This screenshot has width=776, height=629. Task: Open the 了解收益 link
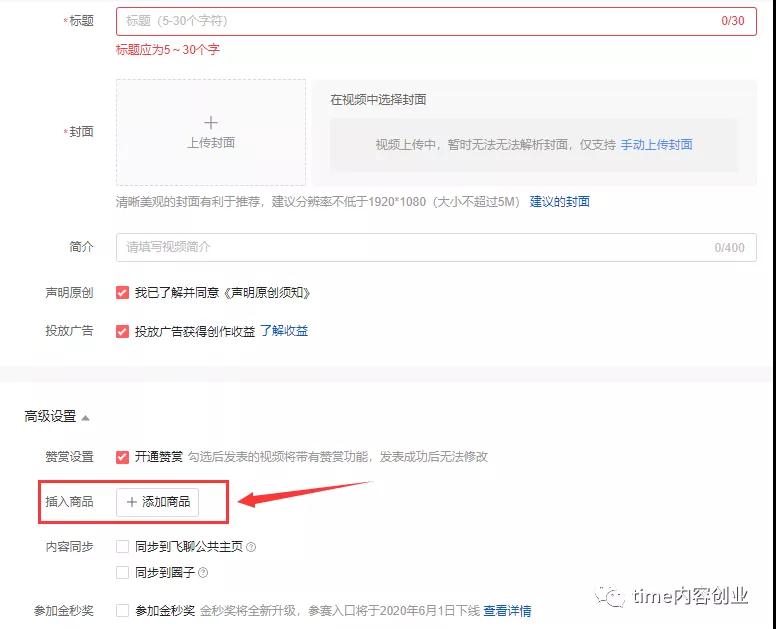point(284,331)
